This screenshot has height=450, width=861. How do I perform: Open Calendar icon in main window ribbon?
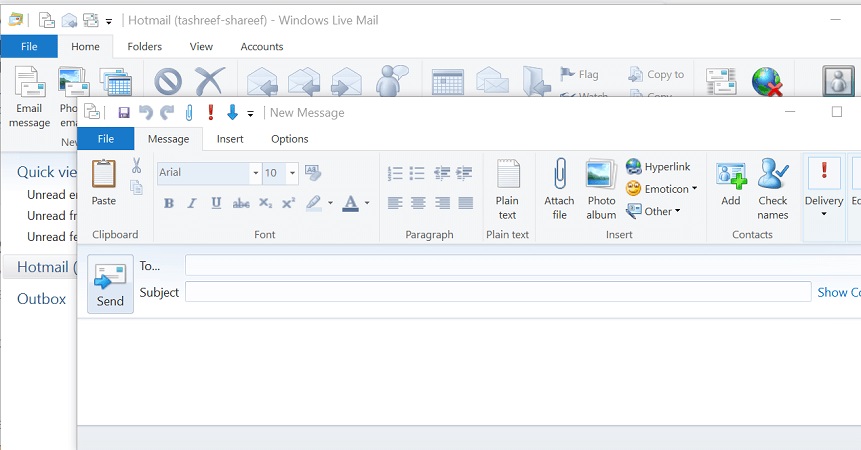[448, 82]
